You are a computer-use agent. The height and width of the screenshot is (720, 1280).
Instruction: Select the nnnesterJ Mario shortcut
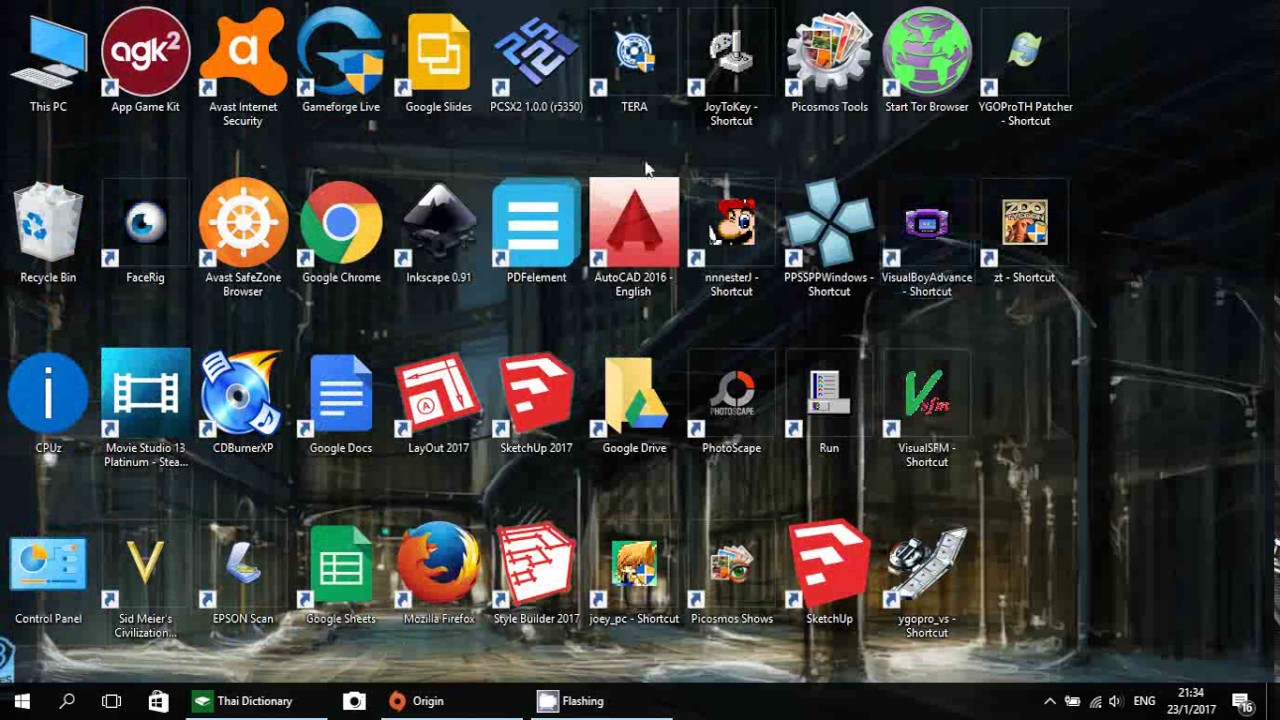point(731,238)
